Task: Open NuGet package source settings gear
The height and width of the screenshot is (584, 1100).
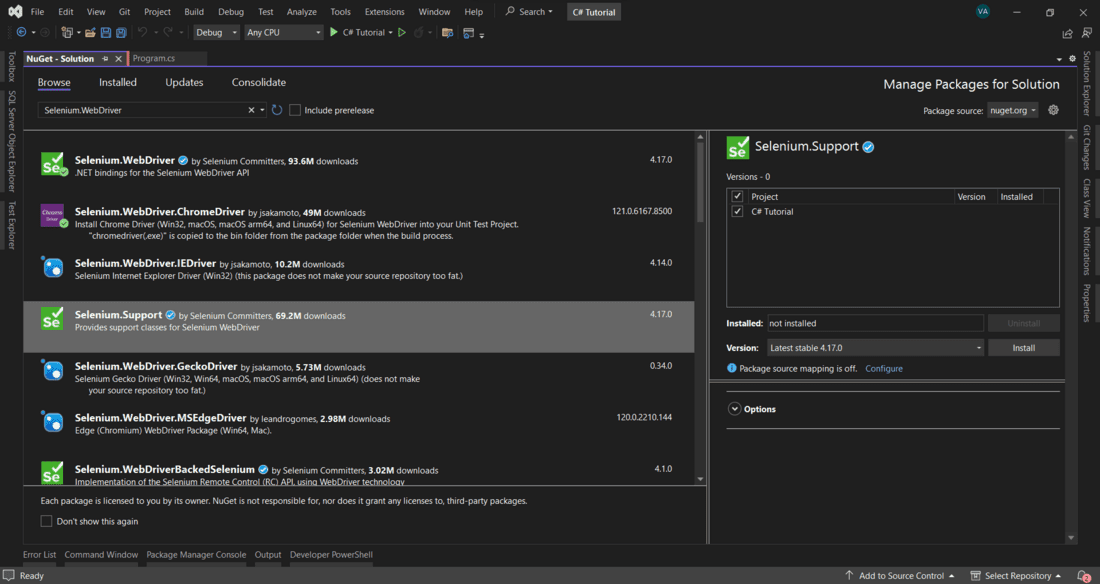Action: [x=1053, y=110]
